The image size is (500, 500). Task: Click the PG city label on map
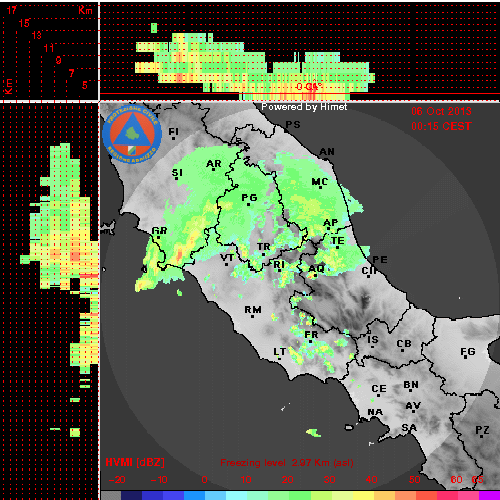249,198
